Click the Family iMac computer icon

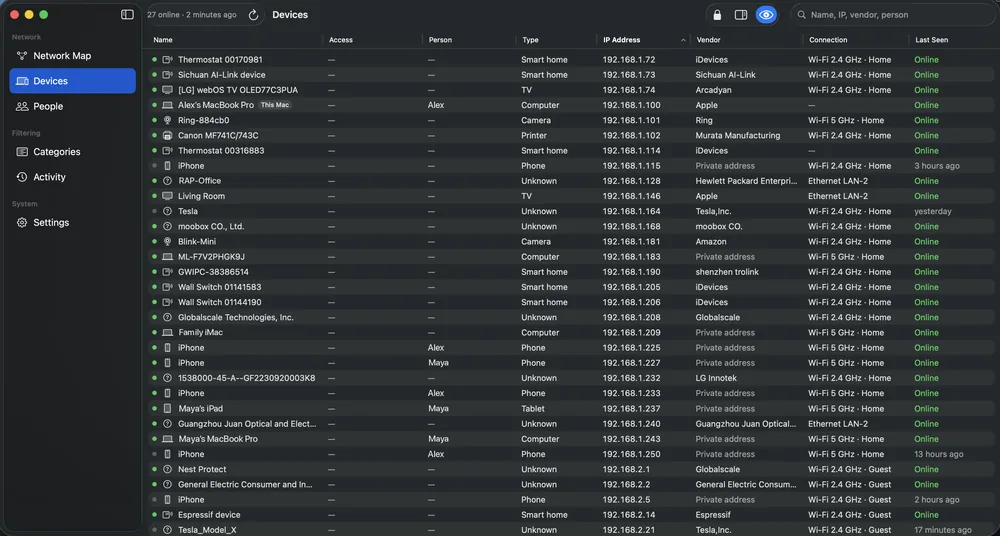pos(168,332)
